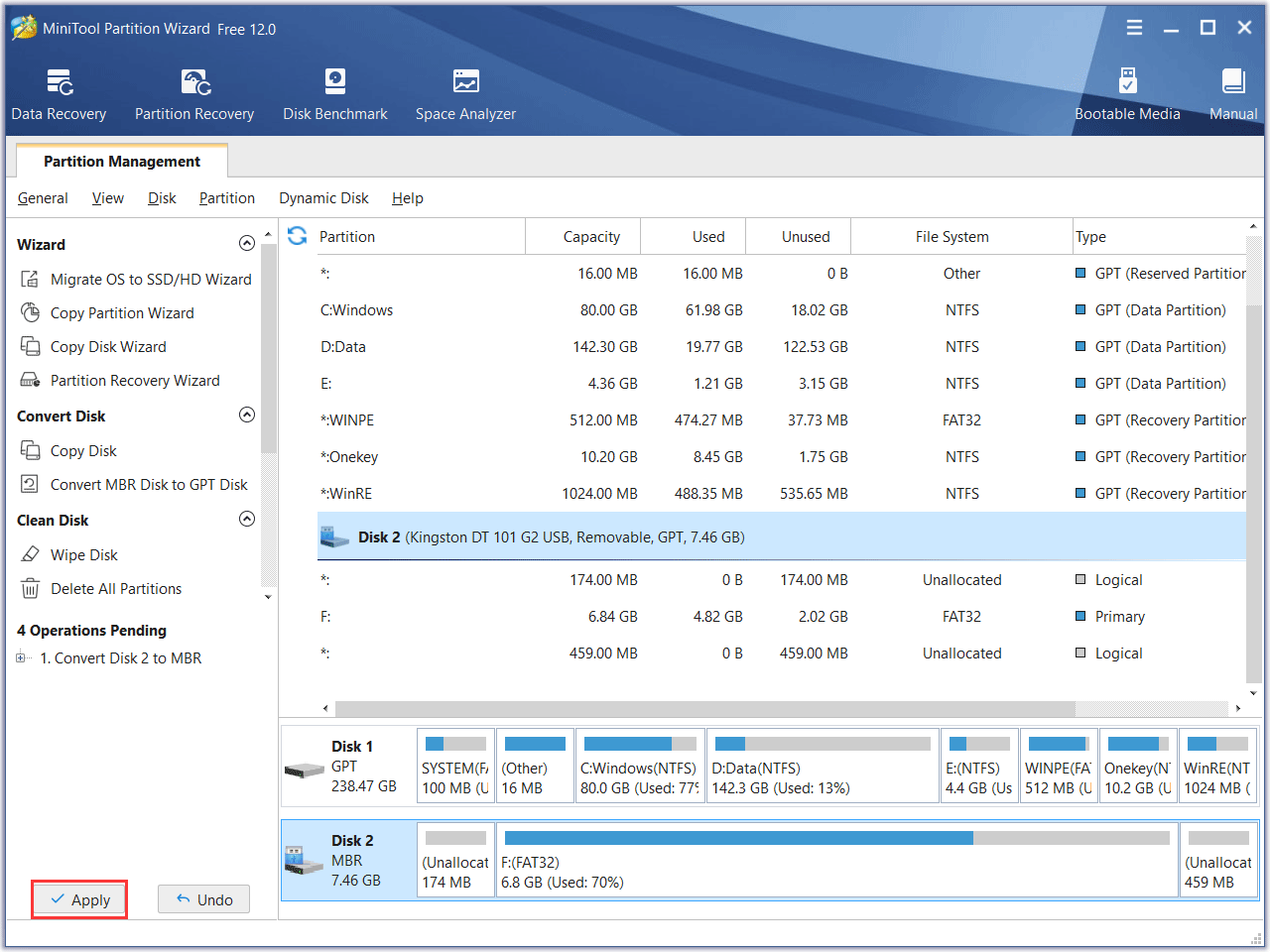The image size is (1270, 952).
Task: Select SYSTEM 100 MB block in Disk 1 map
Action: click(x=455, y=766)
